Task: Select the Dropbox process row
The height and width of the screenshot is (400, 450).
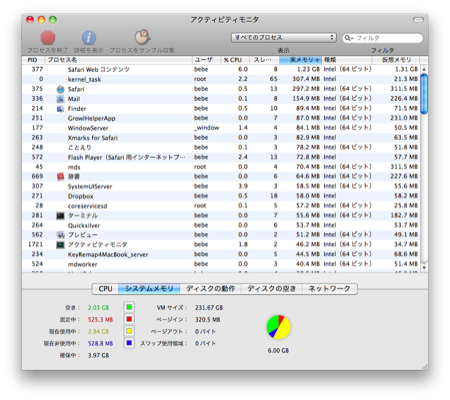Action: (221, 196)
